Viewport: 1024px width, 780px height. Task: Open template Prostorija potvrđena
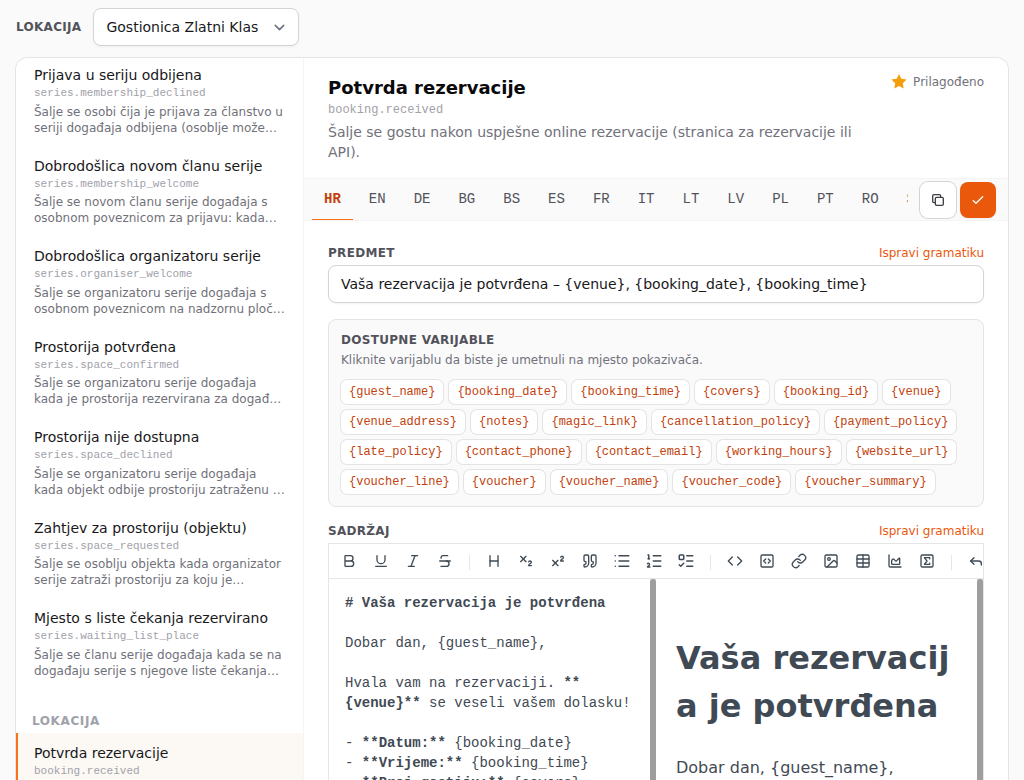click(159, 372)
